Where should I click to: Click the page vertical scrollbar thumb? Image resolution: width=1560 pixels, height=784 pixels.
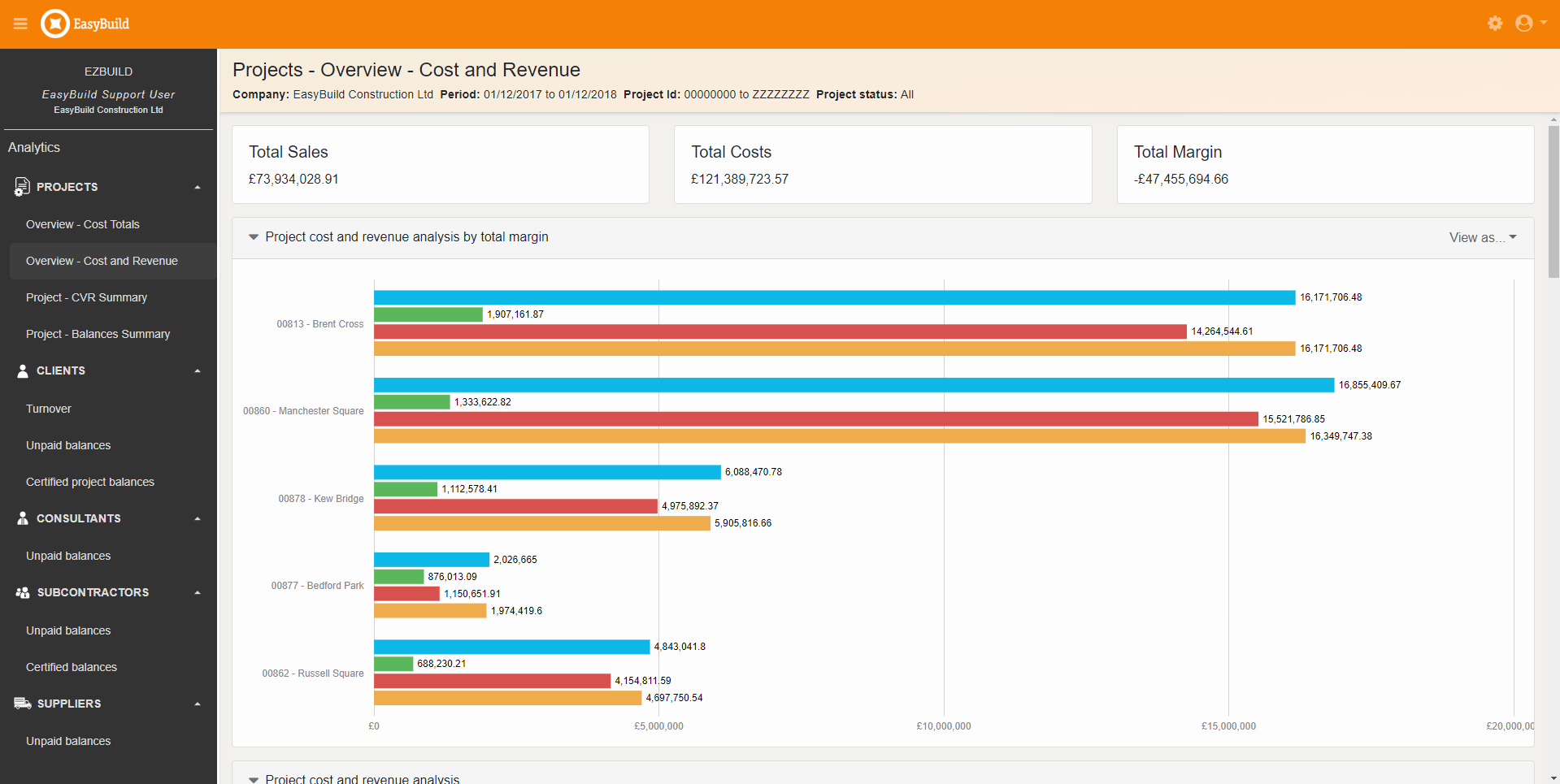(x=1553, y=201)
